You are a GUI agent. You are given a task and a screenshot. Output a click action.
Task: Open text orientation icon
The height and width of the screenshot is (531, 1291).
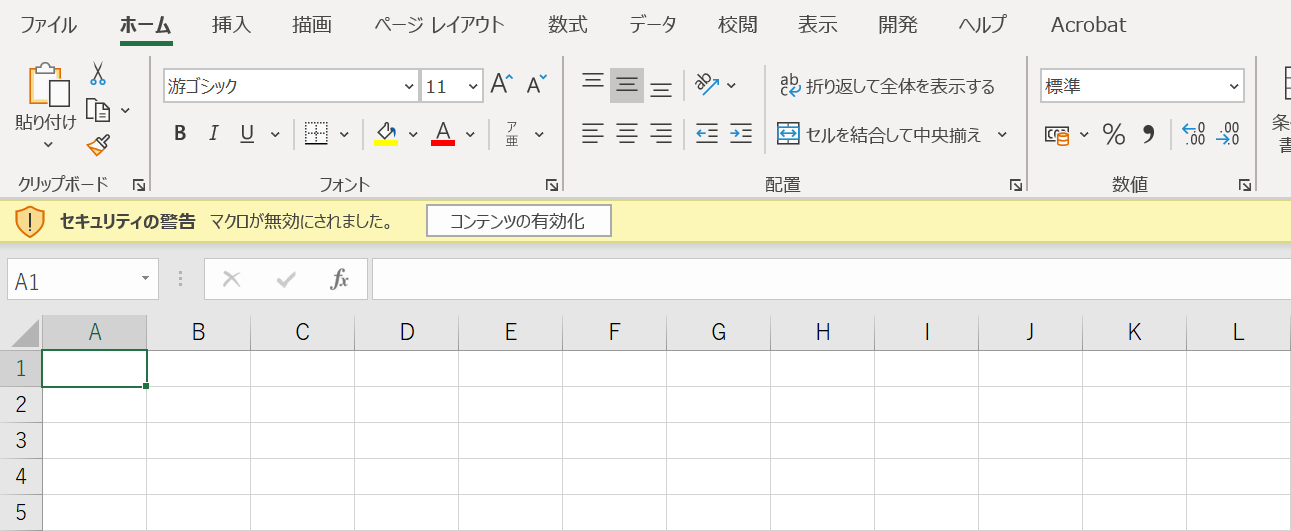[707, 85]
